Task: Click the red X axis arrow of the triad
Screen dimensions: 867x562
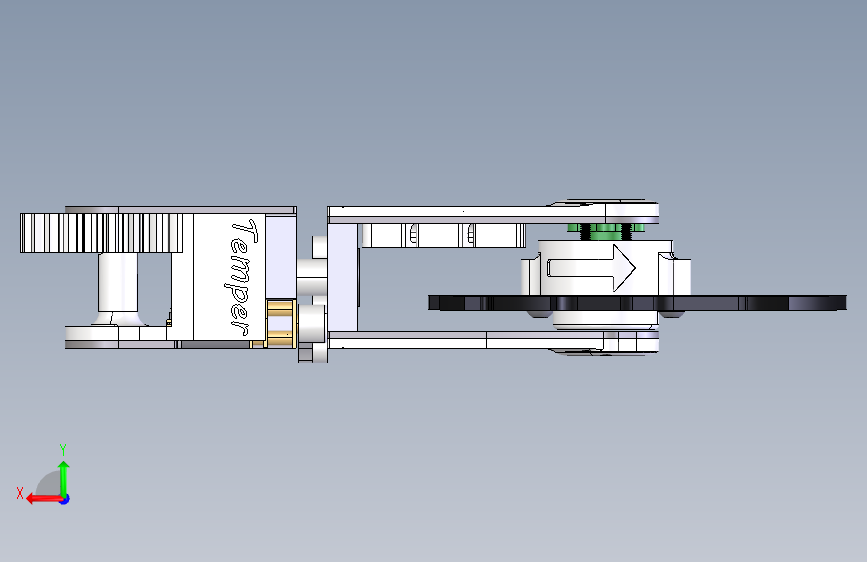Action: click(43, 499)
